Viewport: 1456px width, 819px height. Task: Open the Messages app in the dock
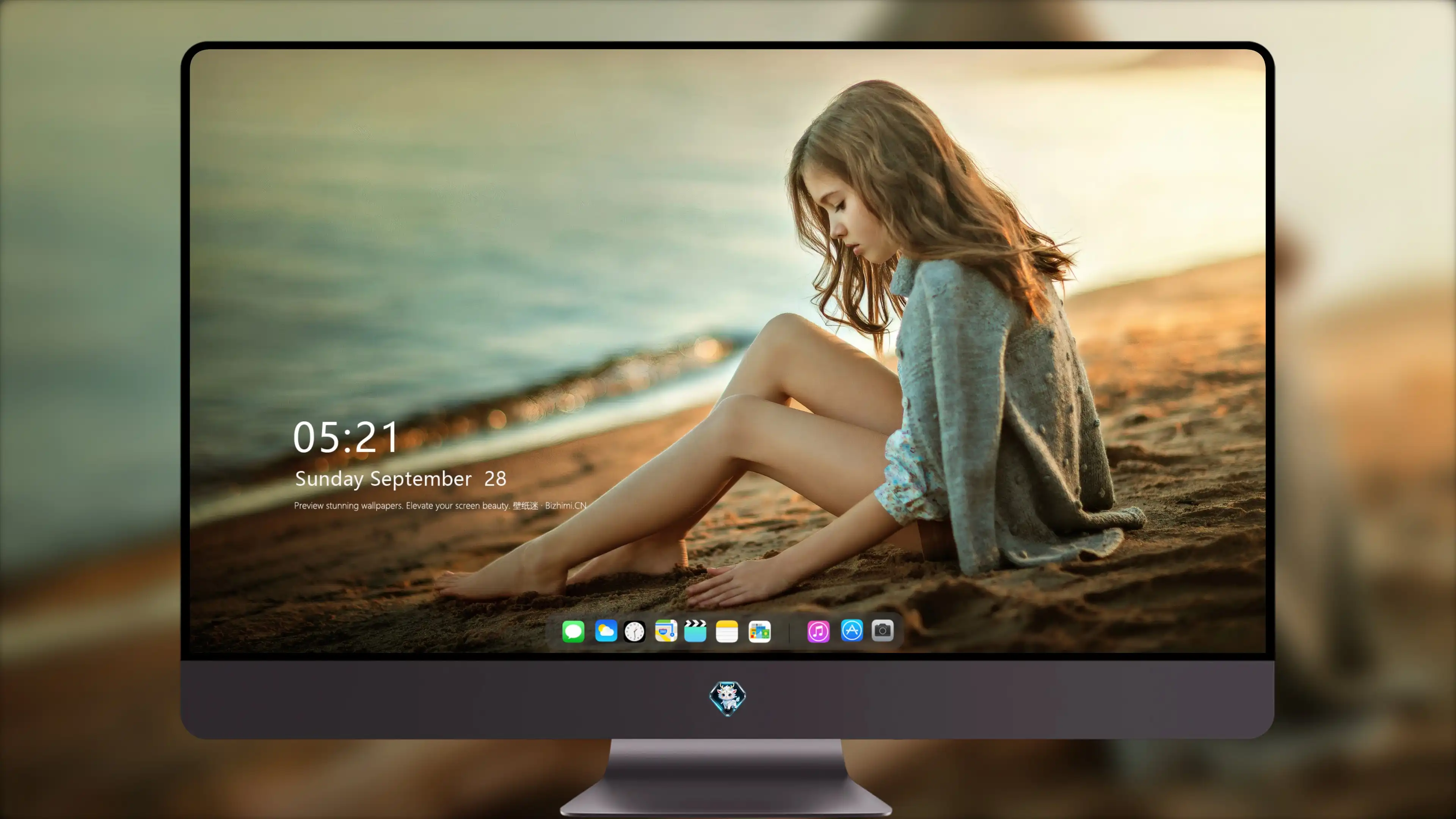[573, 631]
